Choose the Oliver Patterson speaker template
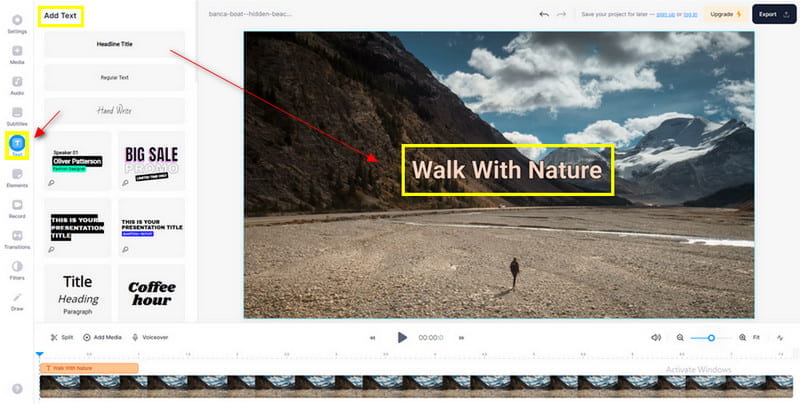The width and height of the screenshot is (800, 404). coord(78,161)
